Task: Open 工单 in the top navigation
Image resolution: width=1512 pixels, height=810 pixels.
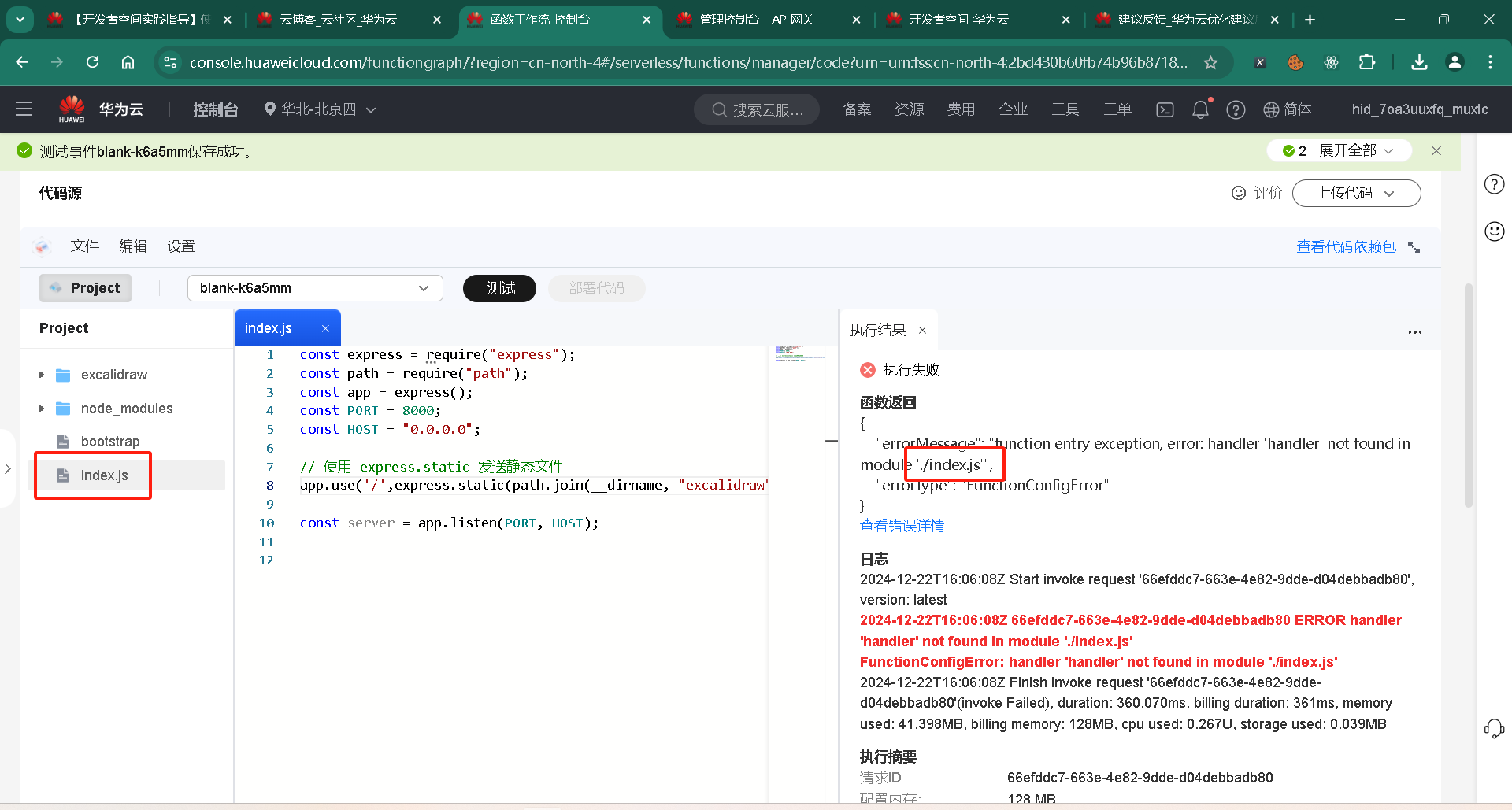Action: pyautogui.click(x=1117, y=109)
